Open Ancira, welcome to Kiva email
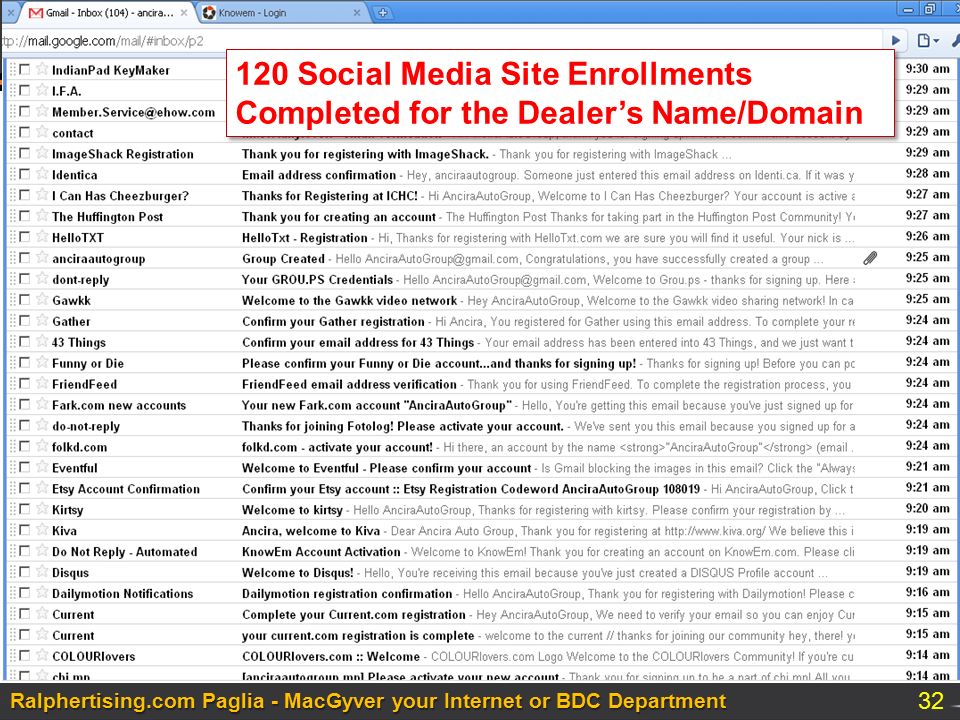This screenshot has height=720, width=960. coord(311,531)
